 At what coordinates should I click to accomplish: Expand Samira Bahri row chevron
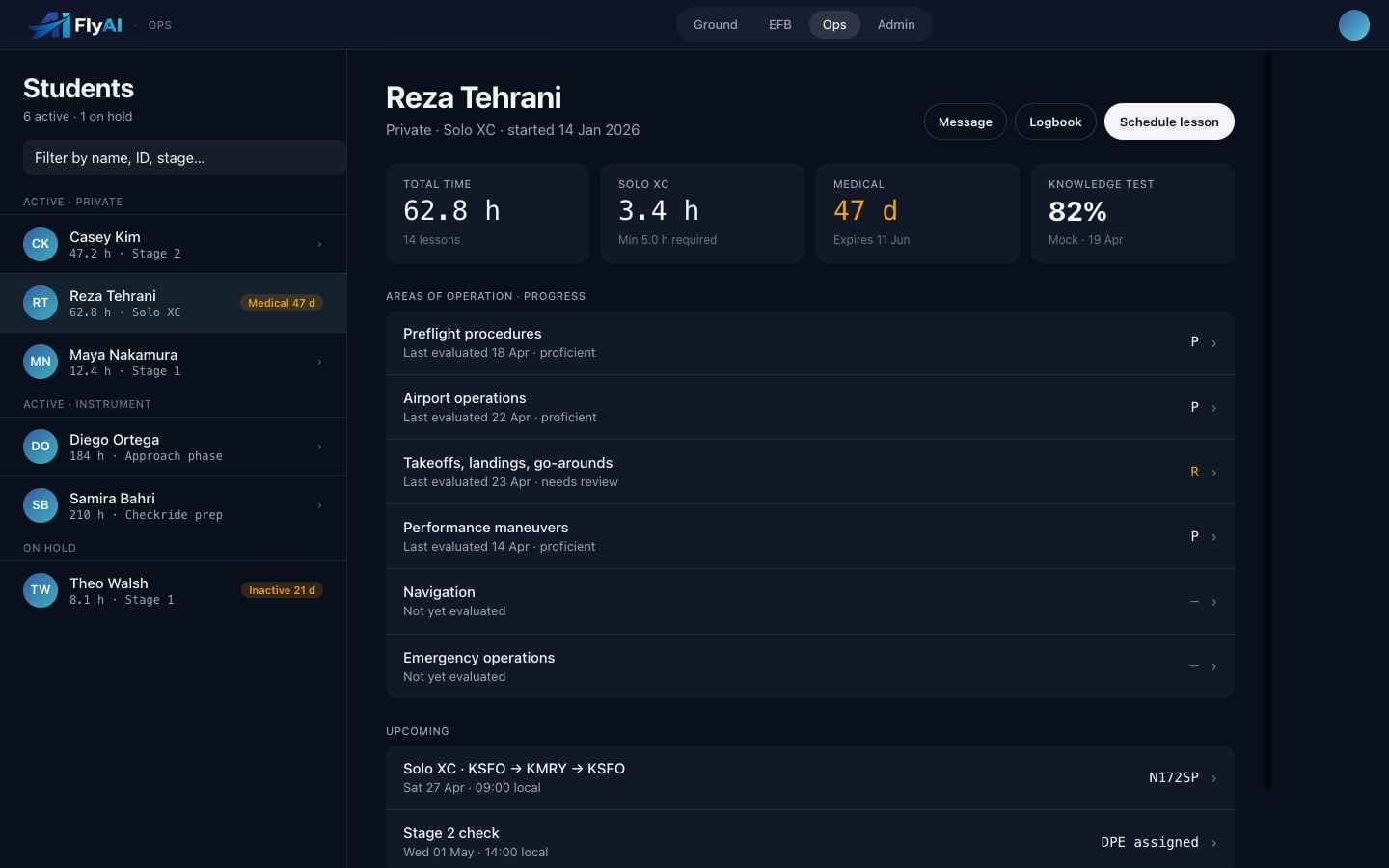tap(319, 505)
